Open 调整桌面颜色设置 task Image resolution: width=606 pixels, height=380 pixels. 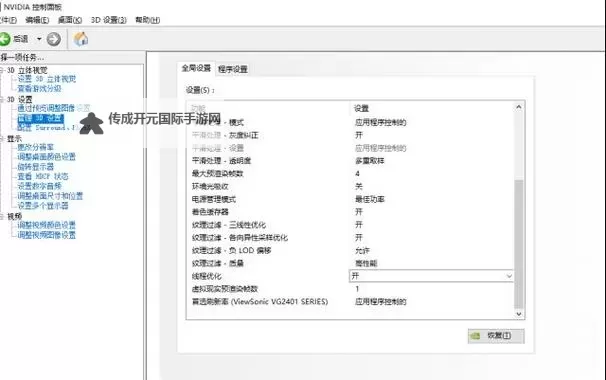(46, 157)
